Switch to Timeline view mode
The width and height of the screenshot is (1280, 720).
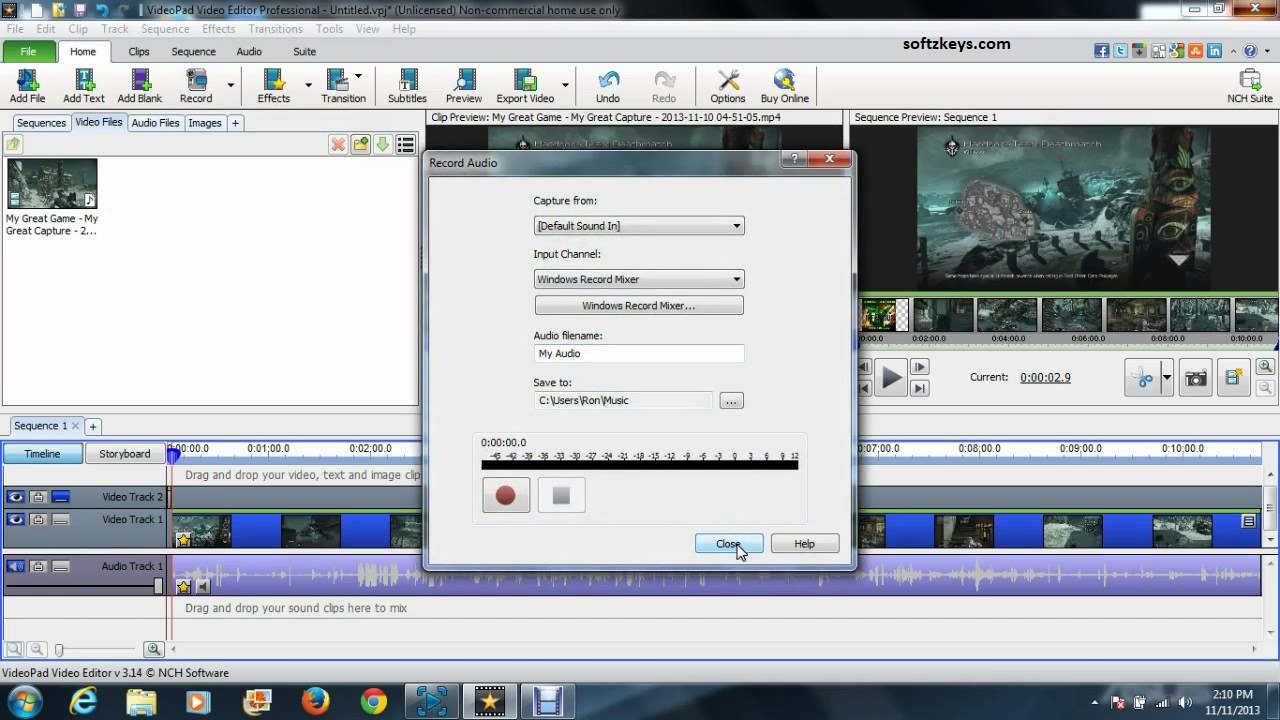(42, 453)
